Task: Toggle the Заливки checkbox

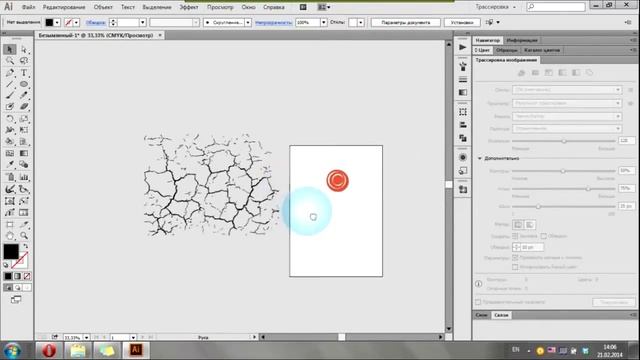Action: tap(515, 236)
